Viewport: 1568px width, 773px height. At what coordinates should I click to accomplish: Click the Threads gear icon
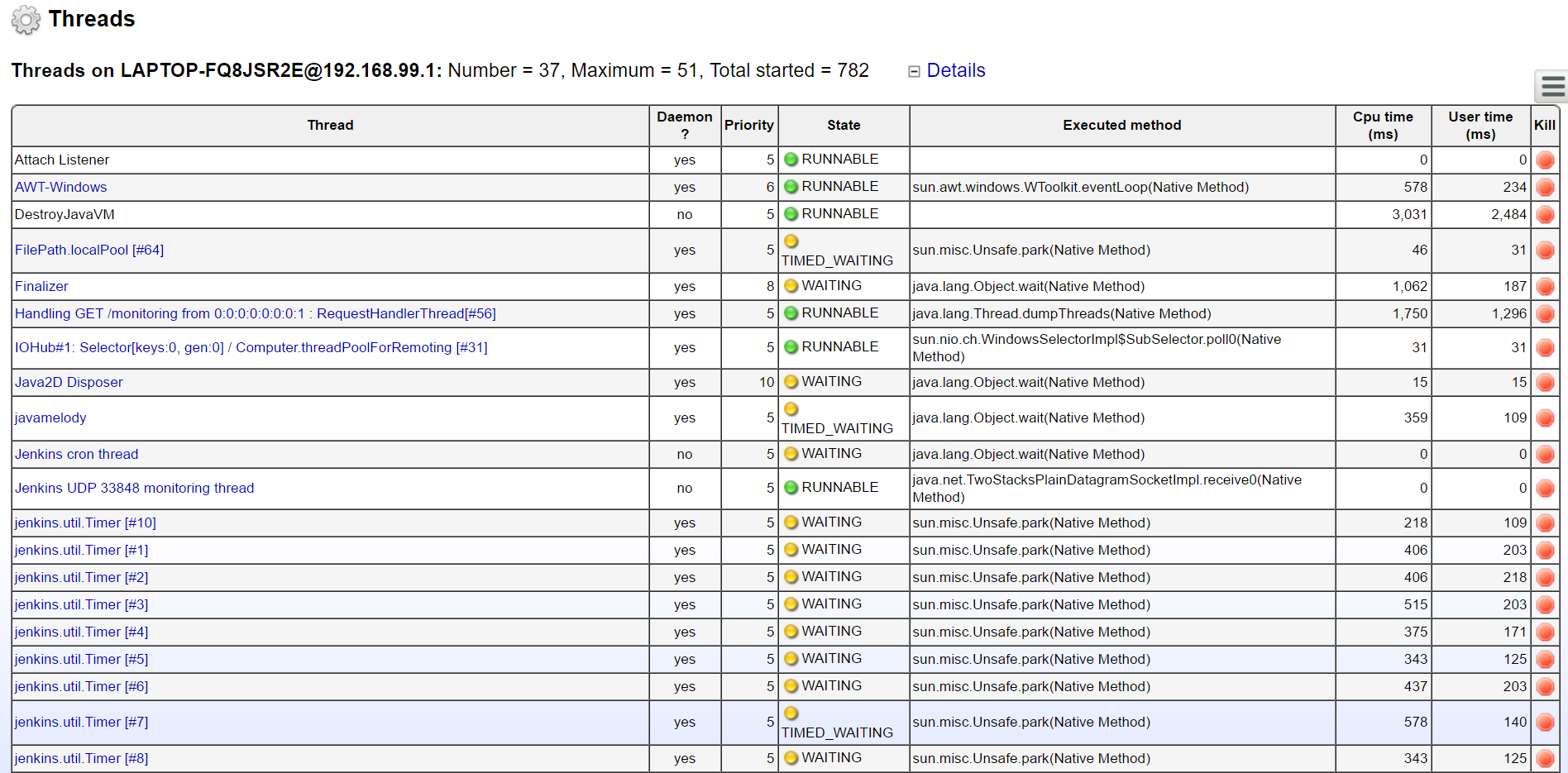26,20
